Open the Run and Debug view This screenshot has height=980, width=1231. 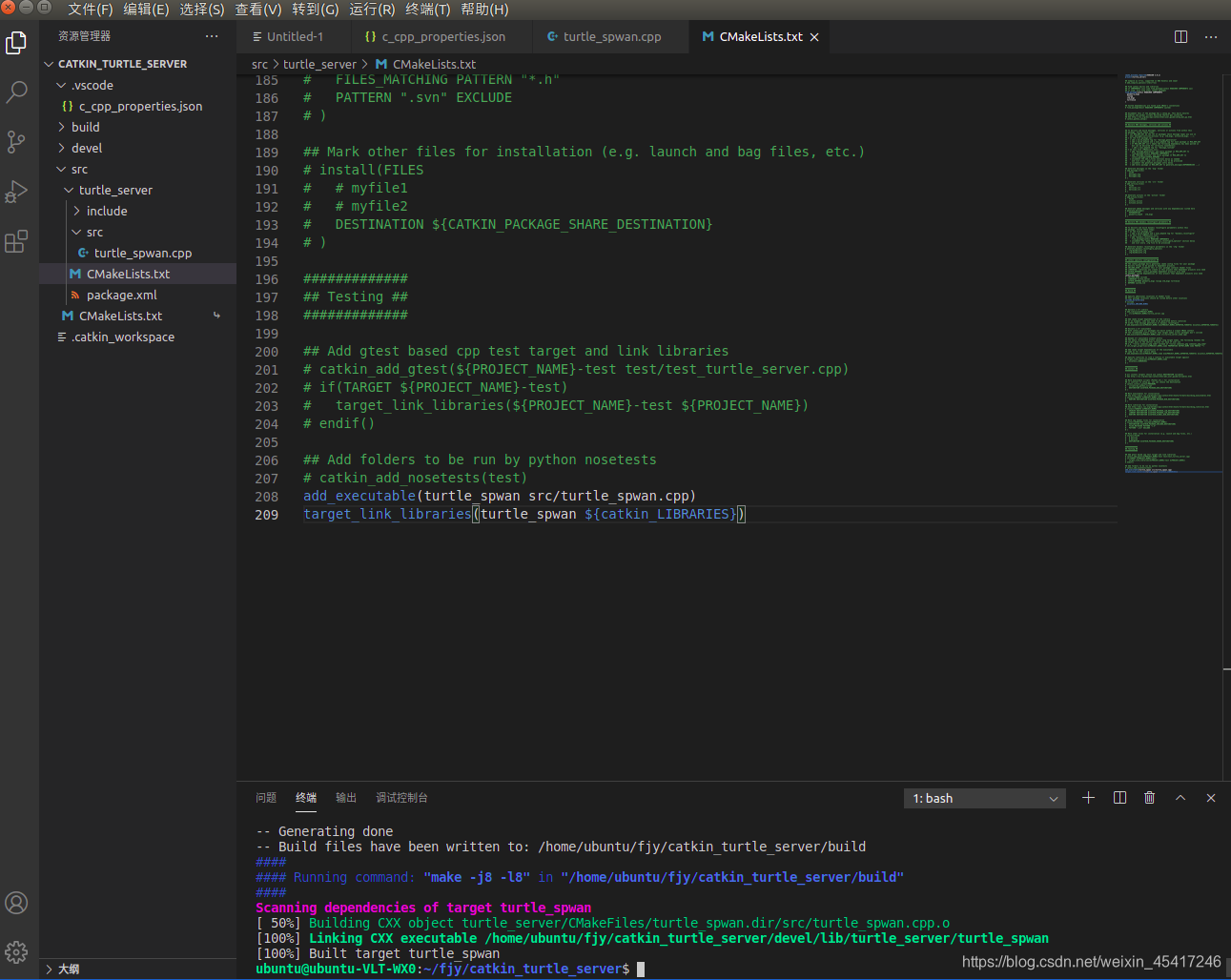pyautogui.click(x=16, y=192)
